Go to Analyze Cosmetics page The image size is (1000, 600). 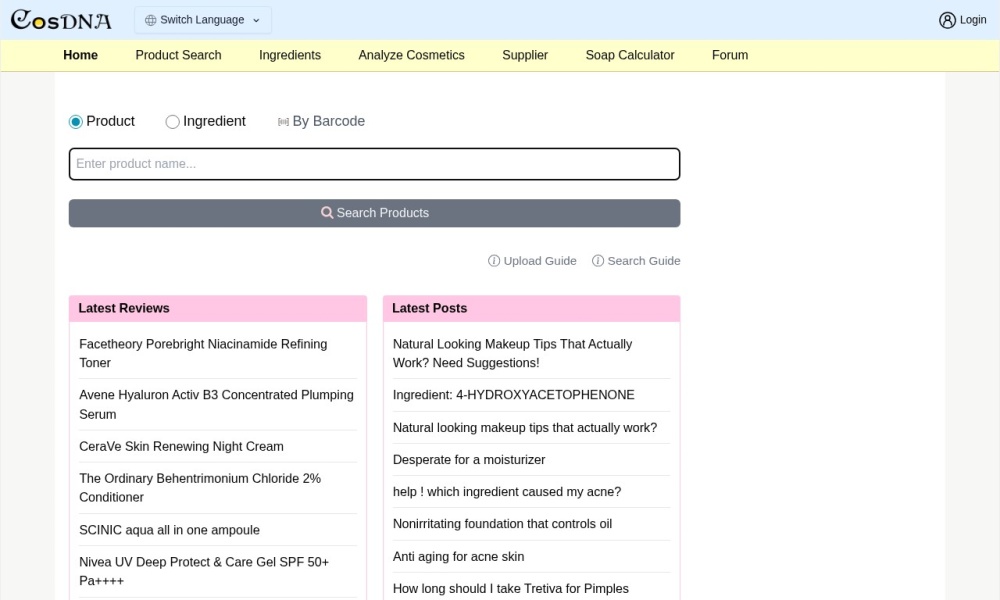411,55
